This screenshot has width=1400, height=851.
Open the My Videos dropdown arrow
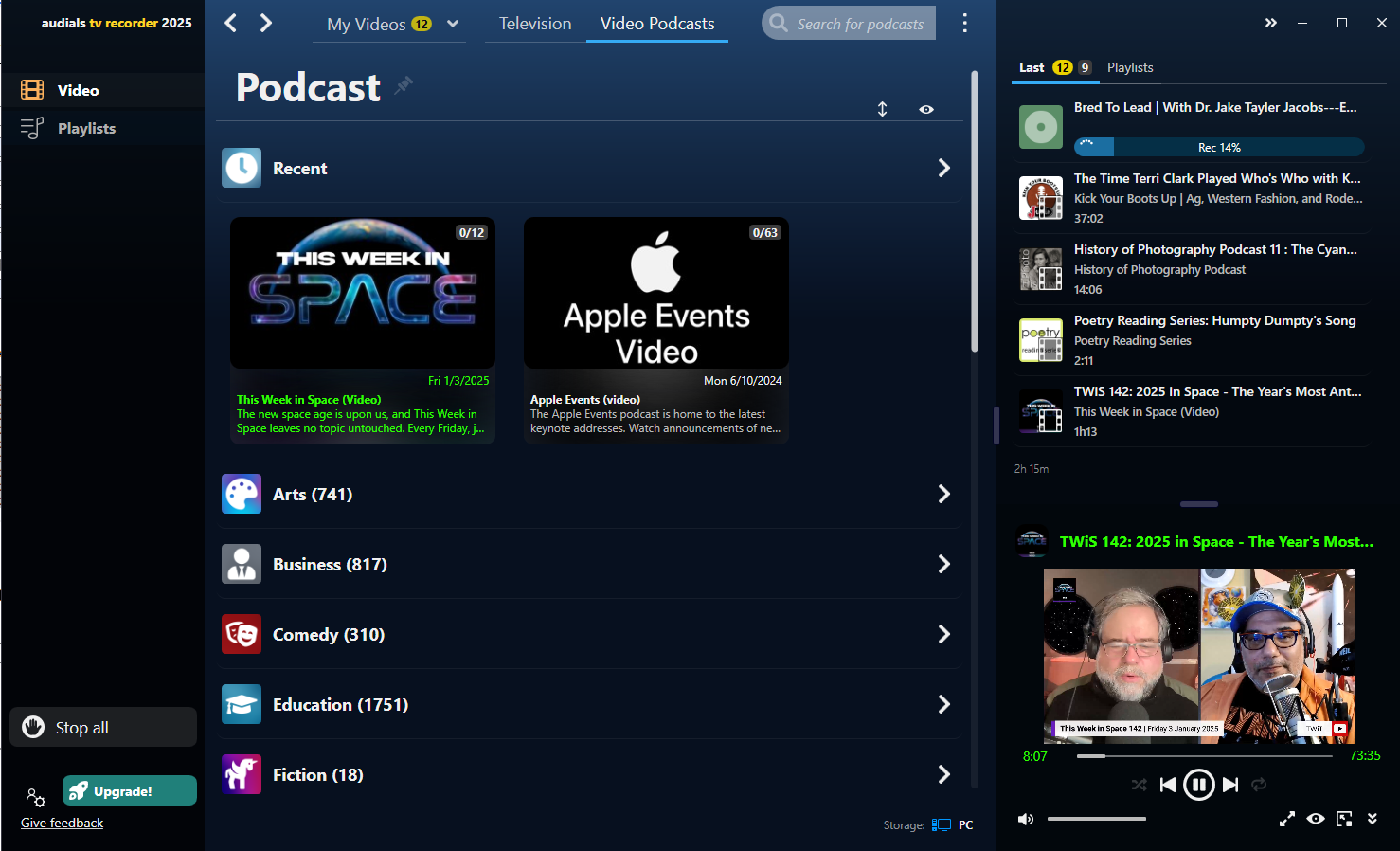tap(453, 24)
